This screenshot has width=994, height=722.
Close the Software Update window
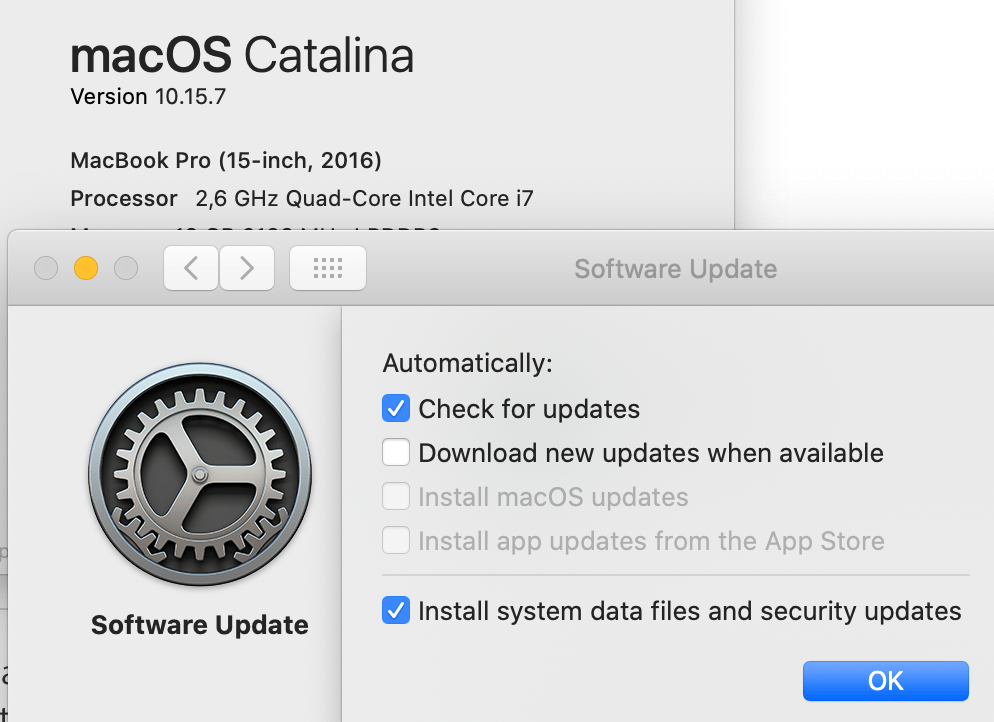(x=46, y=268)
